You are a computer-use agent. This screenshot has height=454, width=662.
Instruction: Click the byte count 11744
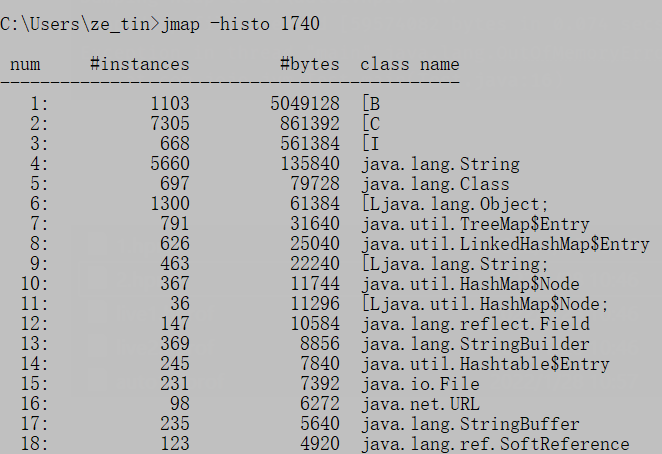pos(315,283)
